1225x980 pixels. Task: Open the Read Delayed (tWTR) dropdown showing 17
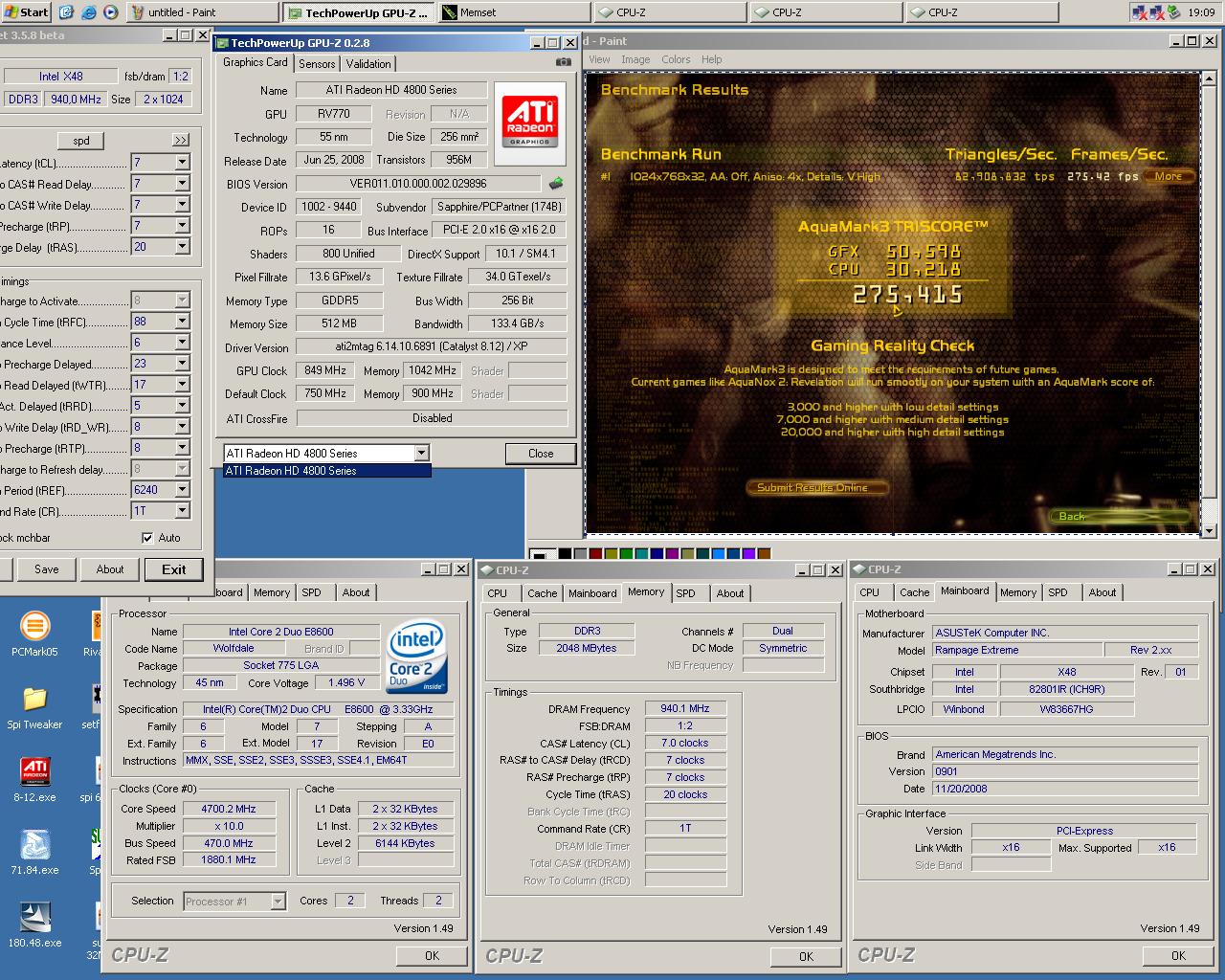[182, 385]
